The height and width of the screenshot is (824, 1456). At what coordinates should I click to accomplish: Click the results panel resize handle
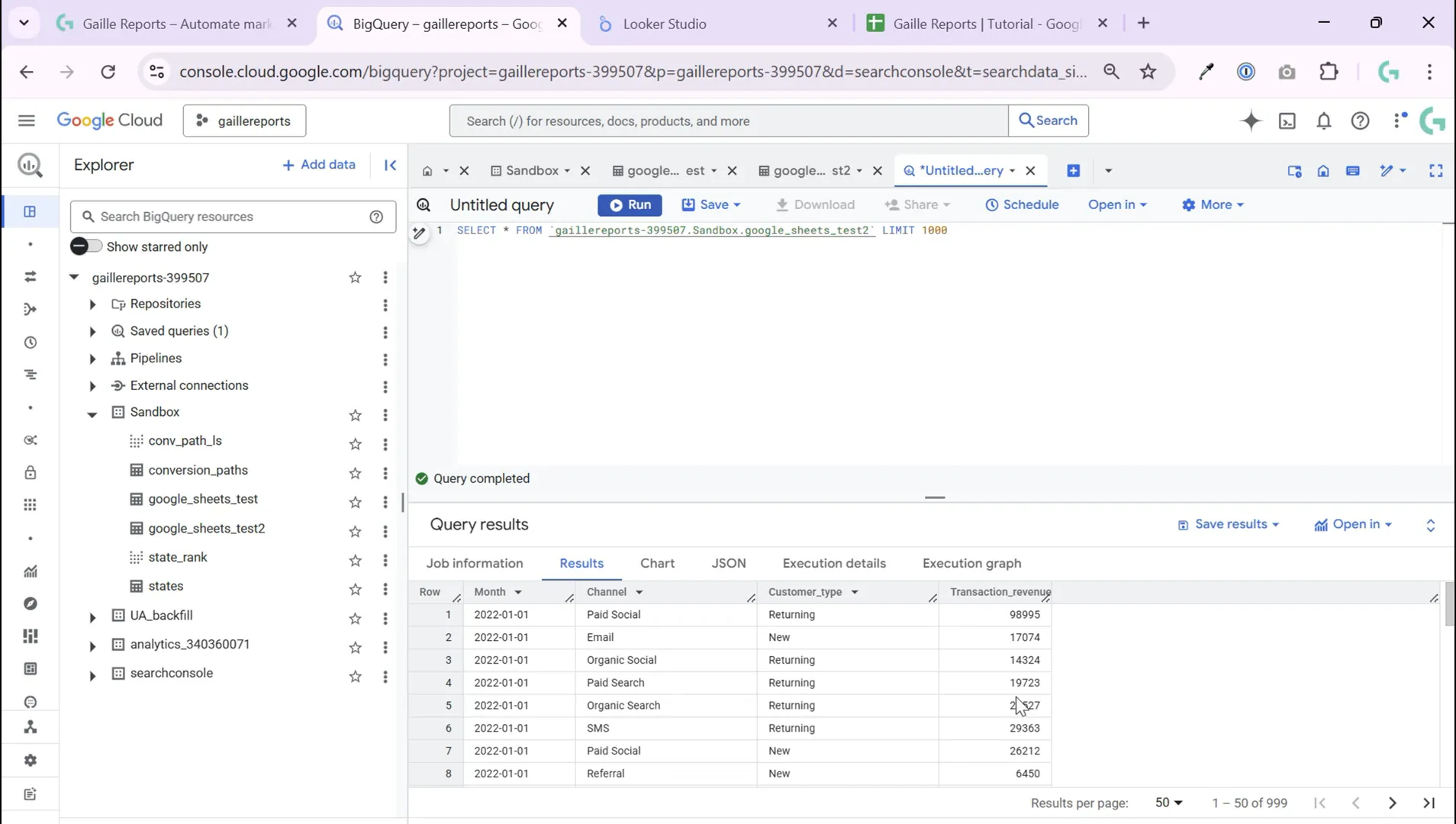click(x=935, y=497)
